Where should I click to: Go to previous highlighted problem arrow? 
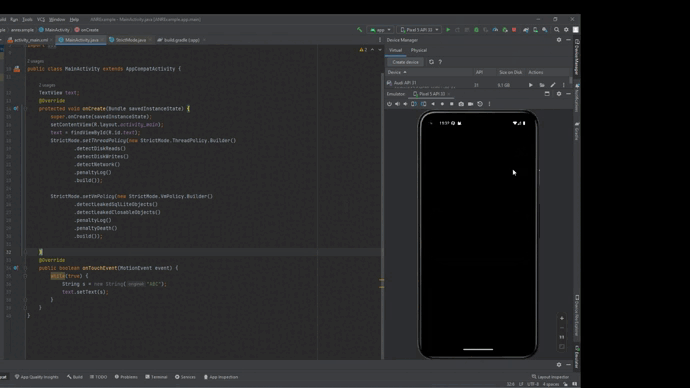[x=372, y=50]
